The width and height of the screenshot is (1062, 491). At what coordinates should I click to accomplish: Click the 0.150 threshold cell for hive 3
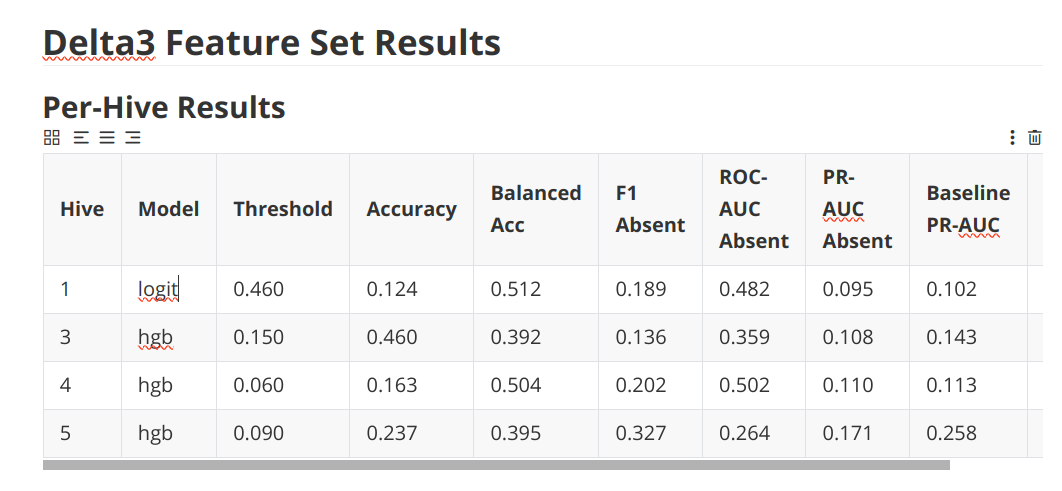tap(258, 338)
